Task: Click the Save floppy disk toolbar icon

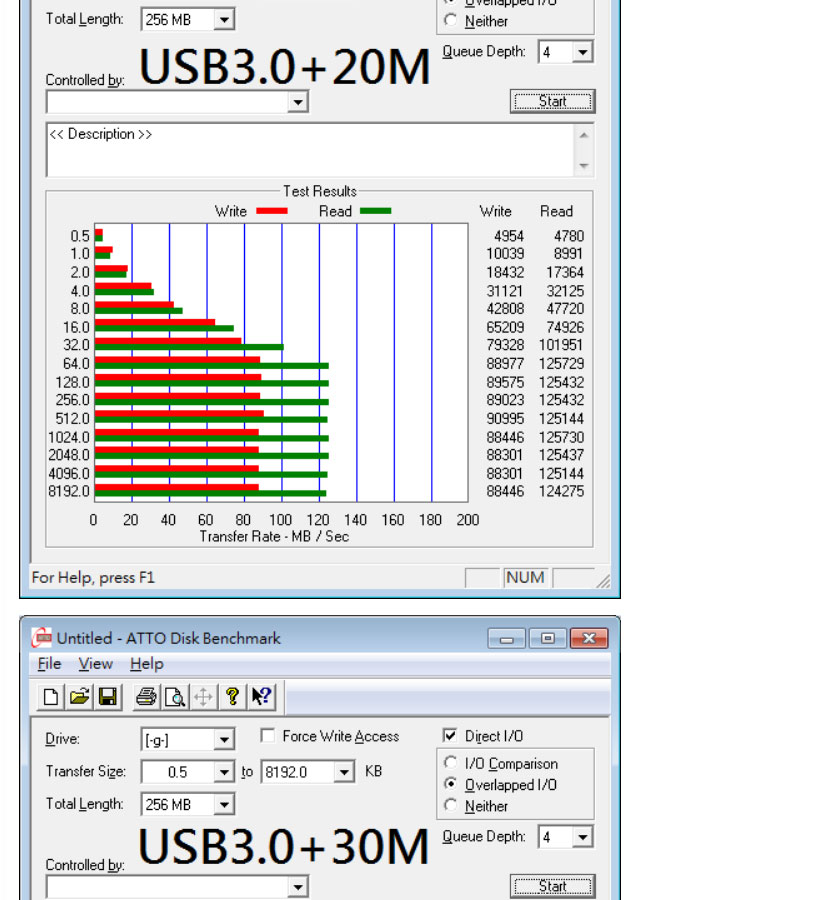Action: click(107, 697)
